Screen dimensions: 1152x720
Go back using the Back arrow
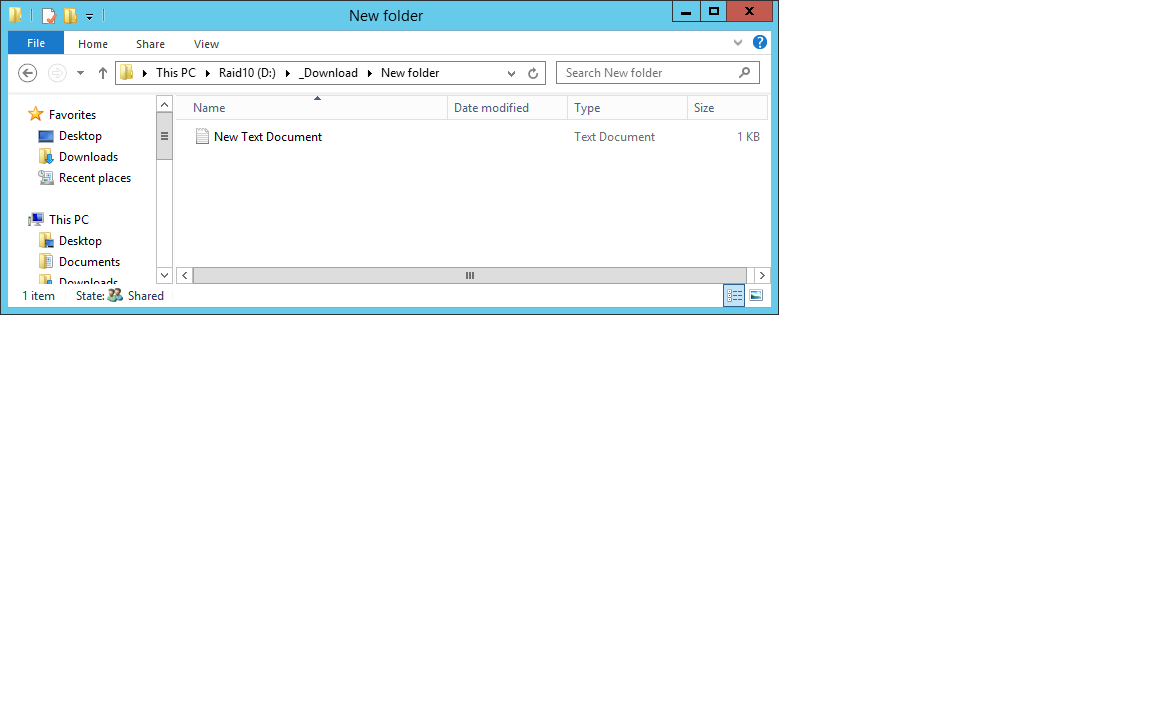pos(28,73)
